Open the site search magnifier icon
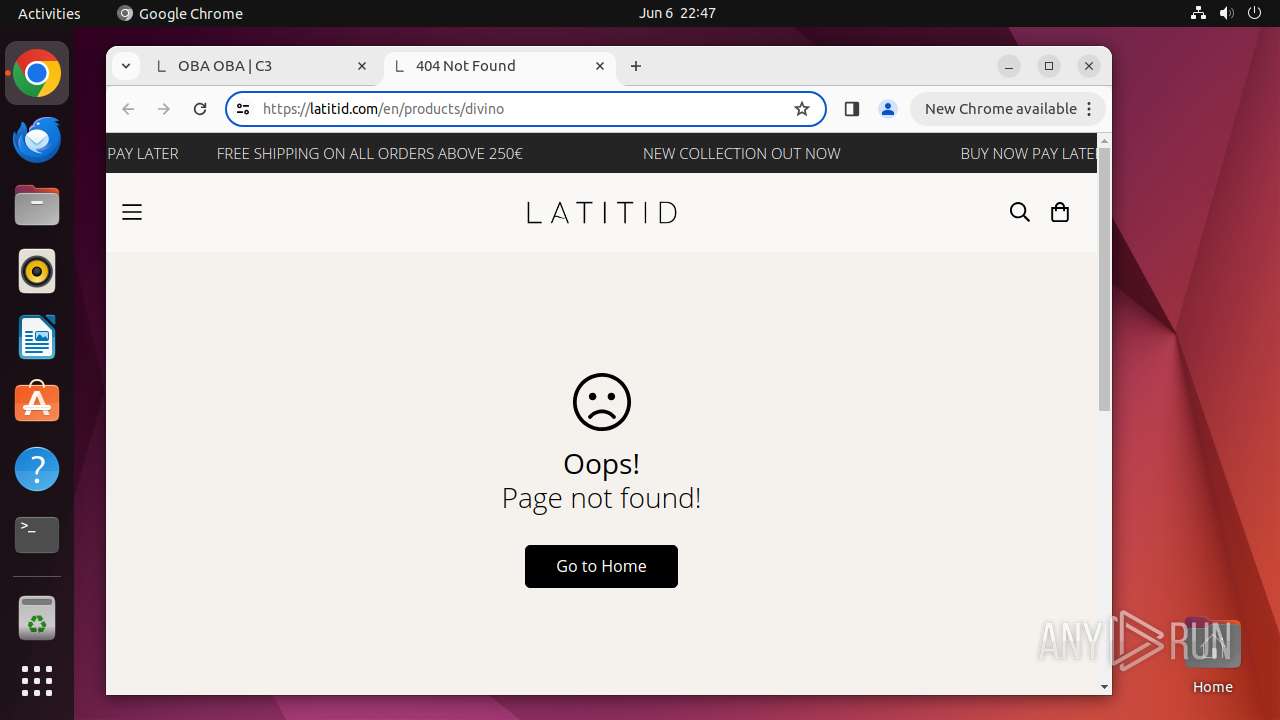Image resolution: width=1280 pixels, height=720 pixels. (1019, 212)
